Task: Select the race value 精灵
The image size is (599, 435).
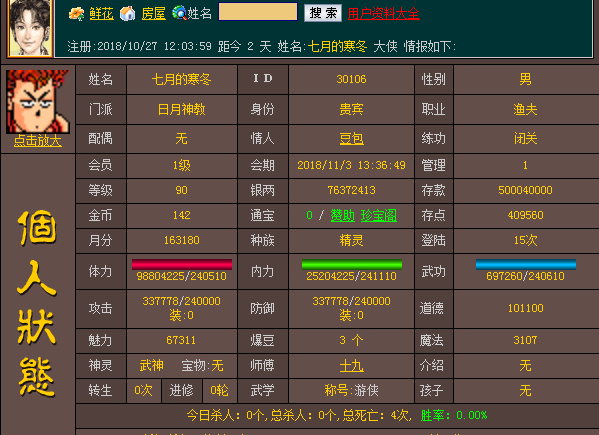Action: coord(351,240)
